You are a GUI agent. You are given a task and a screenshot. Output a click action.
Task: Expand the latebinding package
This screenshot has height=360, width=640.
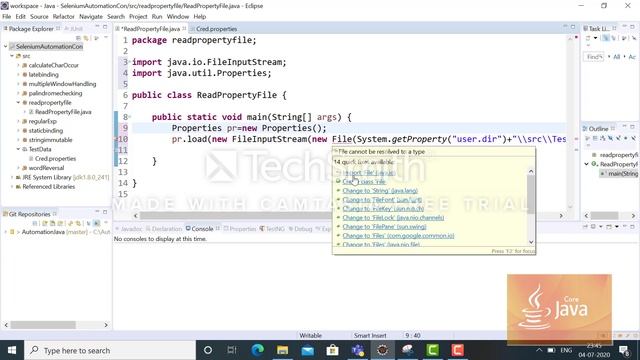18,75
